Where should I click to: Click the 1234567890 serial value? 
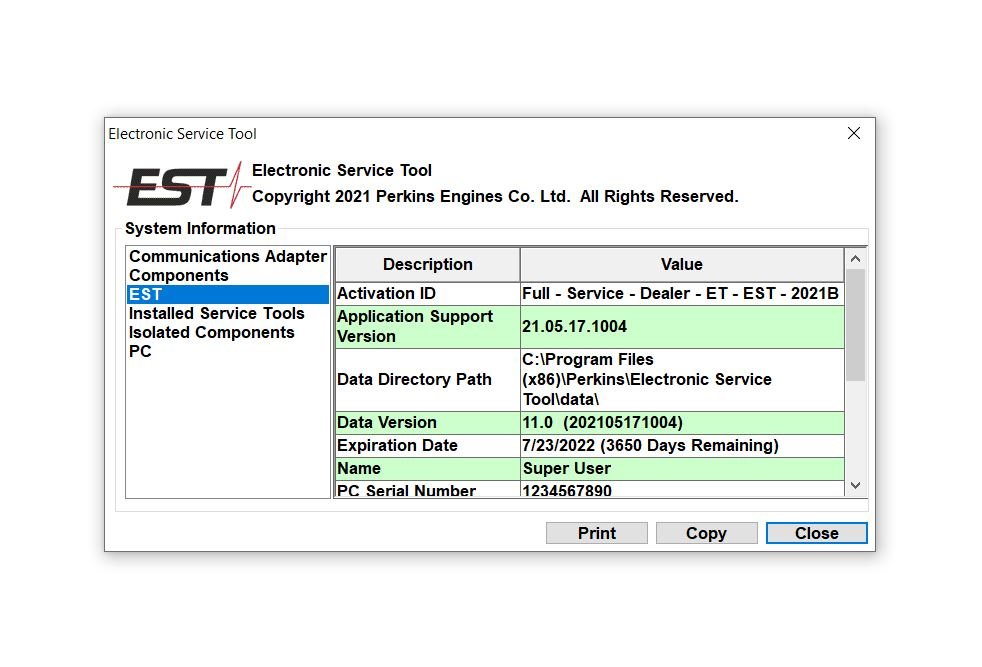pyautogui.click(x=682, y=490)
